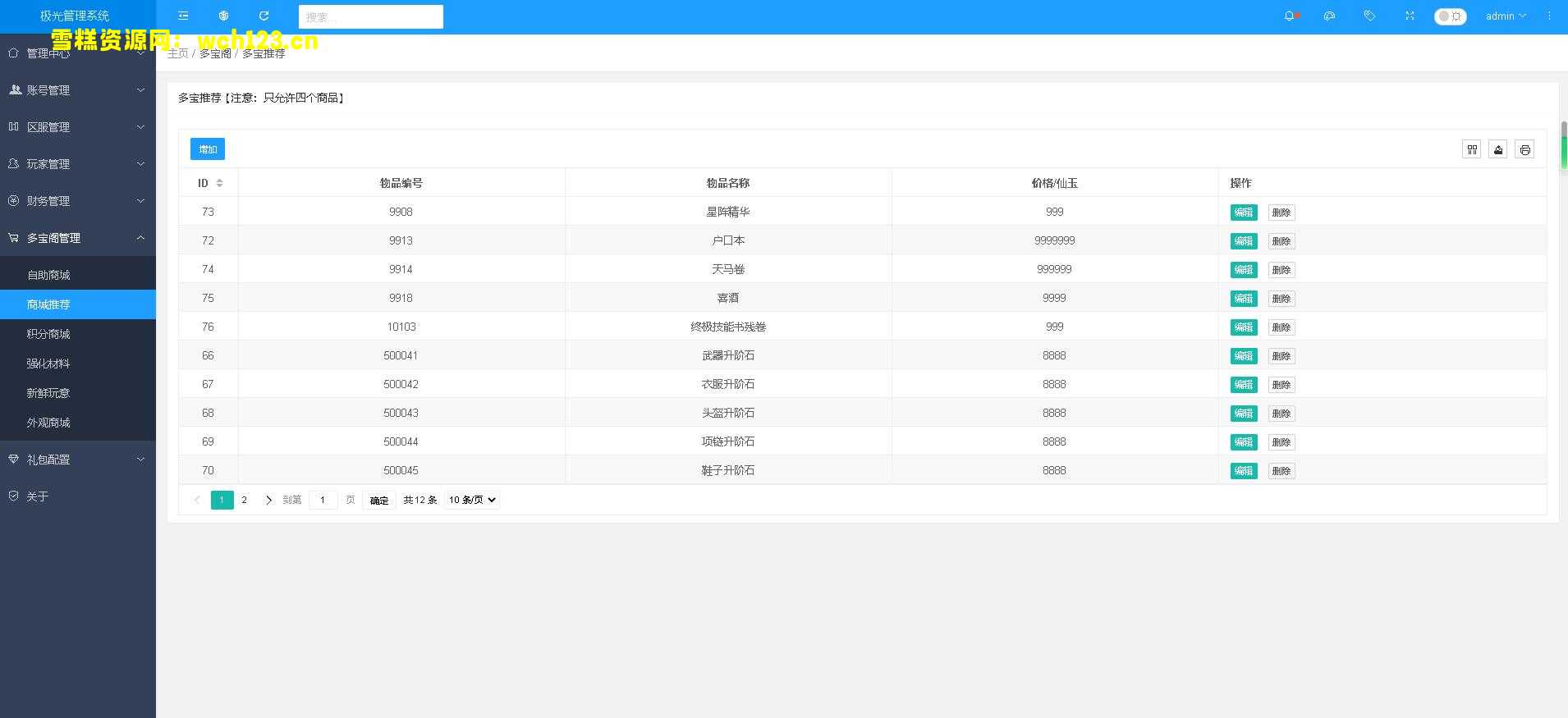Viewport: 1568px width, 718px height.
Task: Open the 外观商城 submenu item
Action: coord(78,423)
